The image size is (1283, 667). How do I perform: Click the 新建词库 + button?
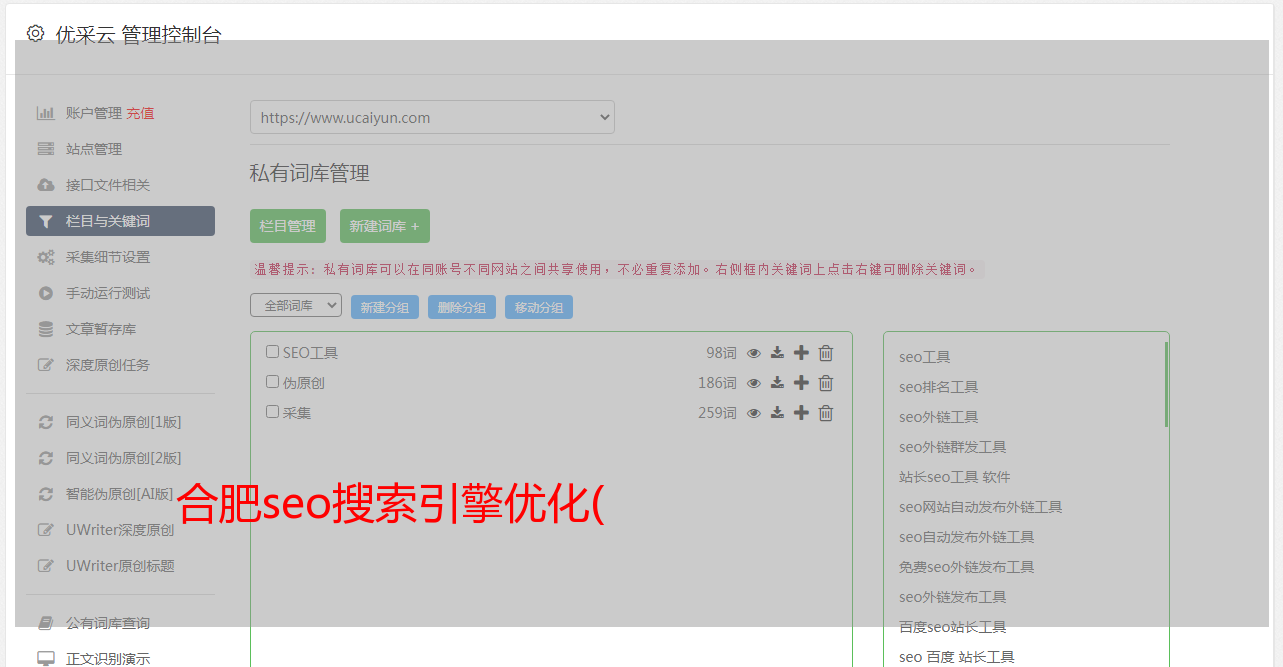point(385,226)
